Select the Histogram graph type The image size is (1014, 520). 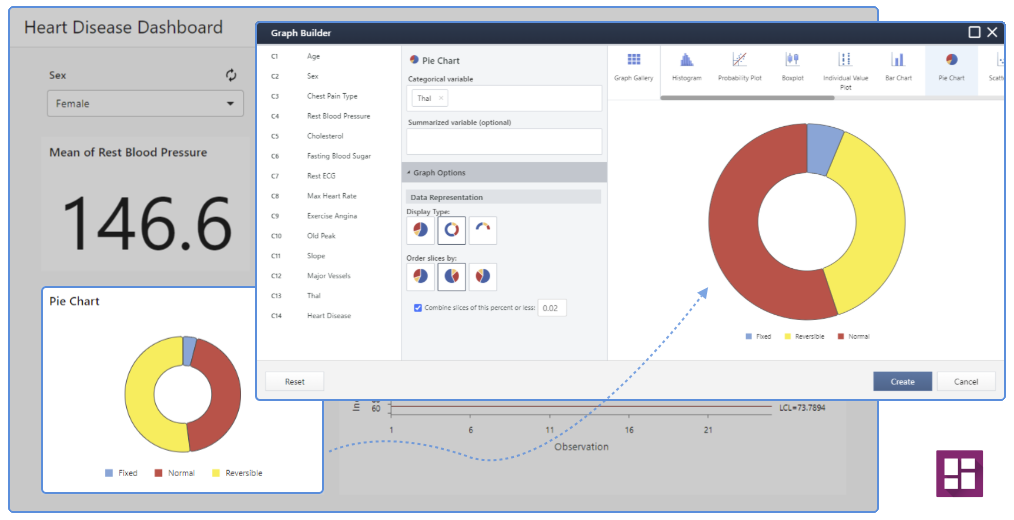point(687,66)
